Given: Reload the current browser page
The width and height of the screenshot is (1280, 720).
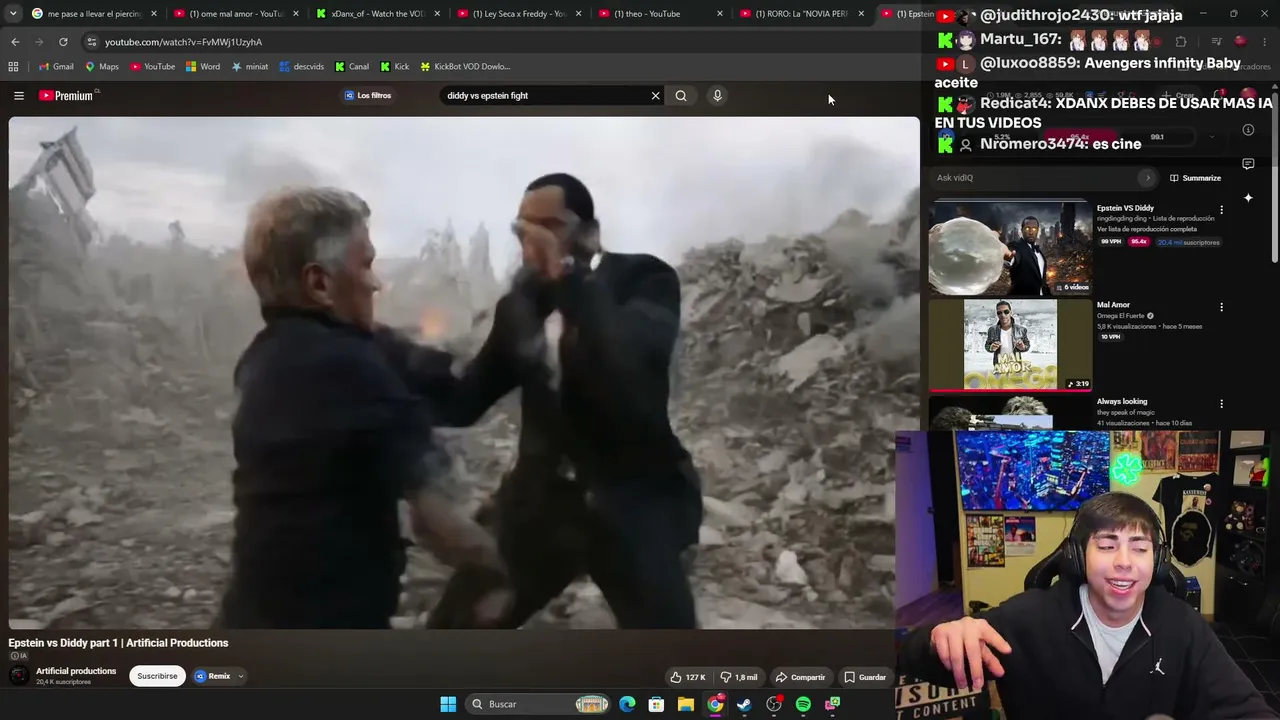Looking at the screenshot, I should click(63, 42).
